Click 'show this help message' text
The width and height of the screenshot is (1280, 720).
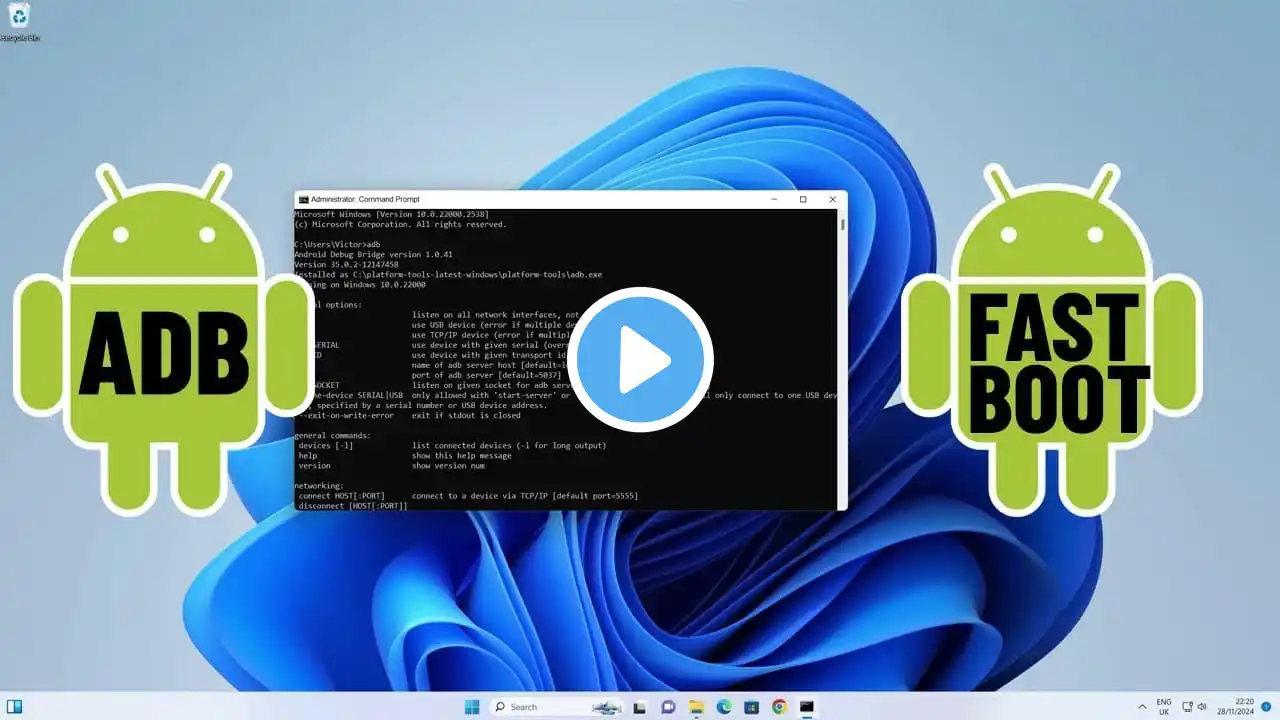461,456
